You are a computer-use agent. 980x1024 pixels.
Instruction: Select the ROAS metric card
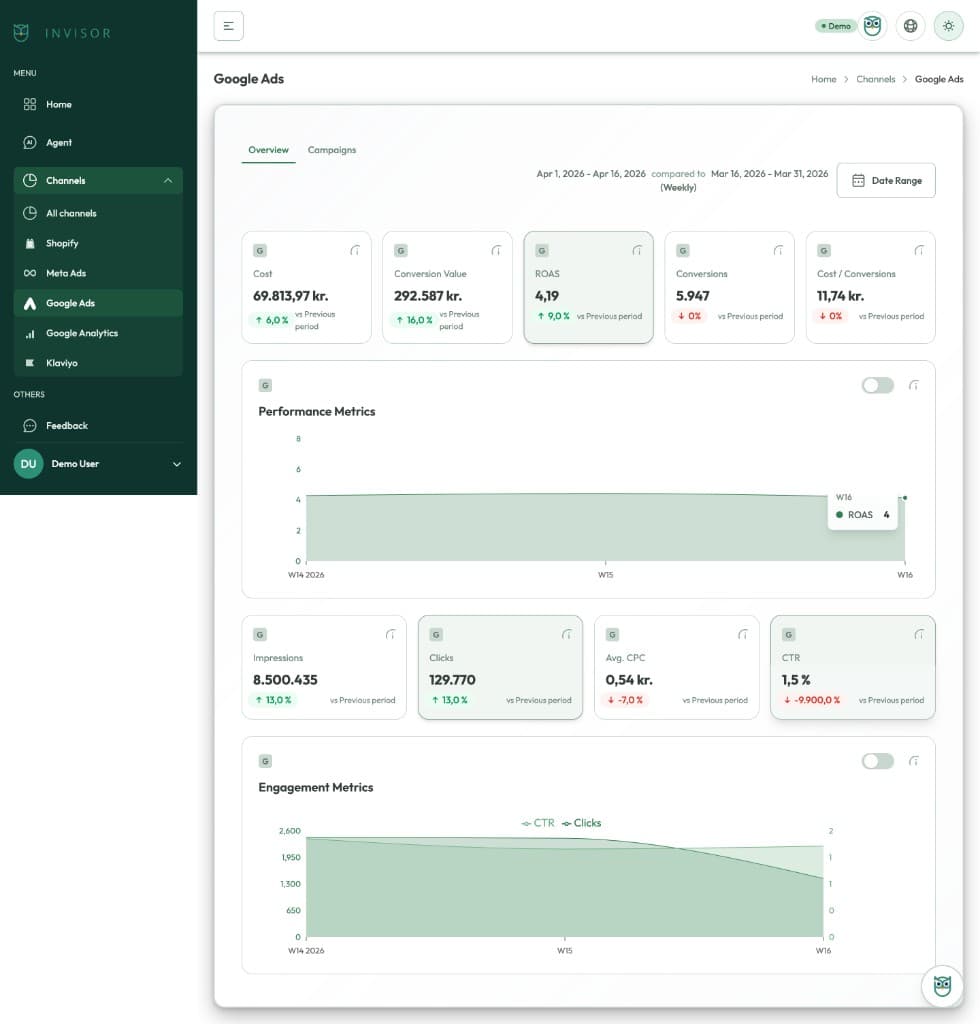point(588,287)
